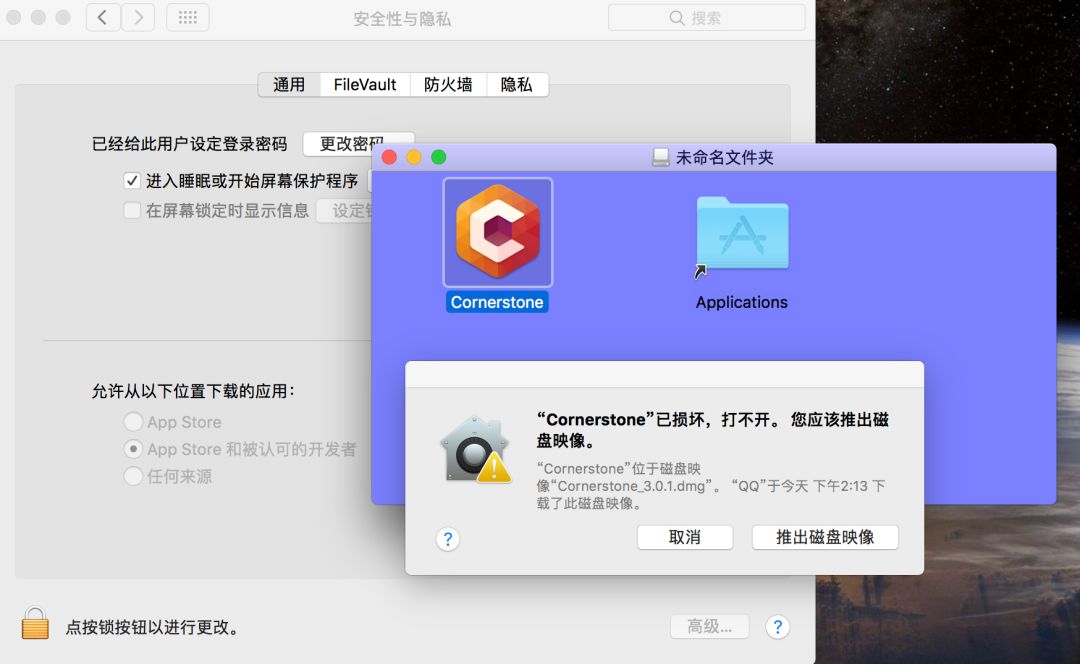The image size is (1080, 664).
Task: Select App Store 和被认可的开发者 option
Action: pos(133,449)
